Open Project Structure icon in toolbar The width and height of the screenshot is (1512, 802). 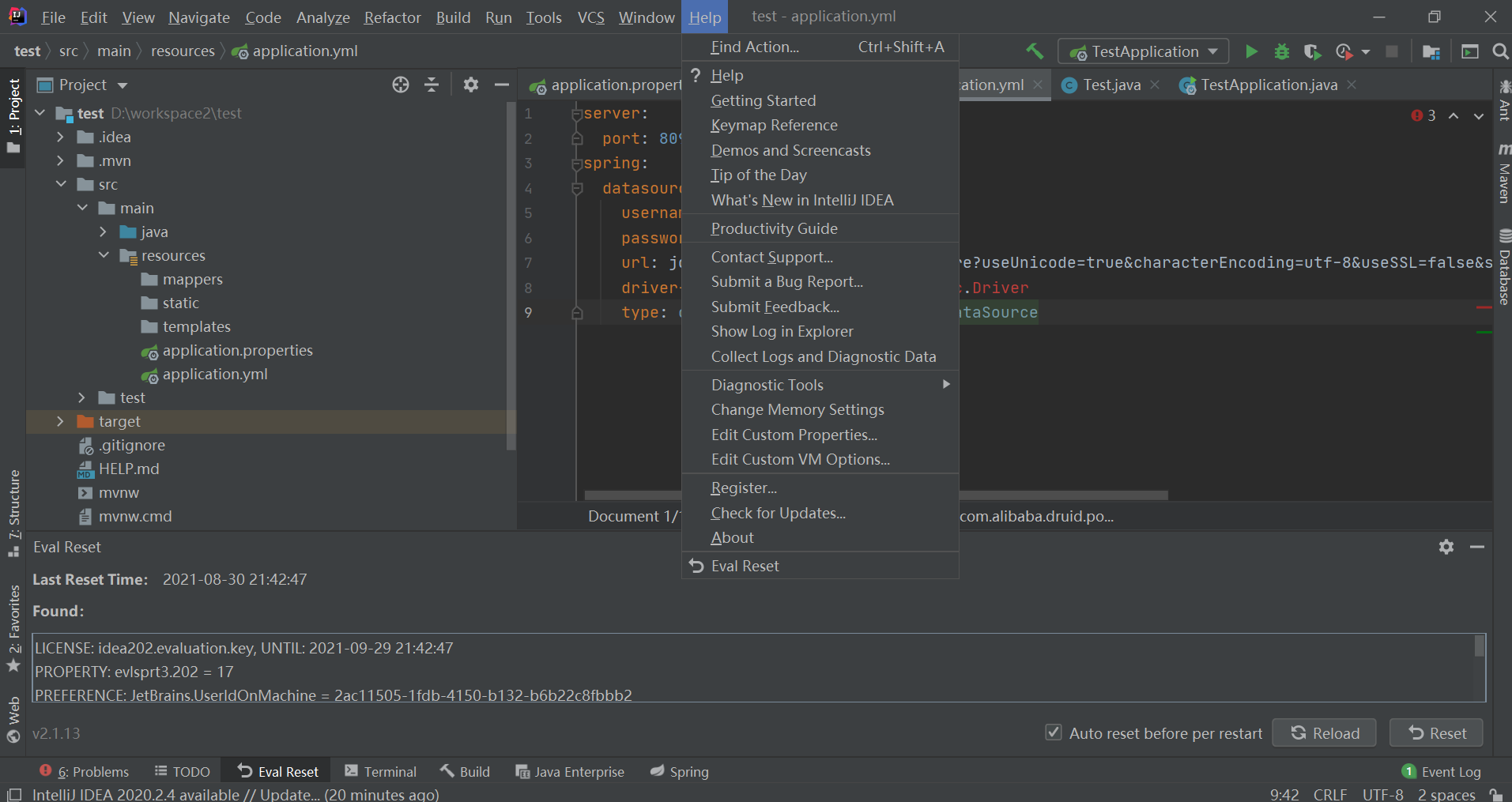1431,51
